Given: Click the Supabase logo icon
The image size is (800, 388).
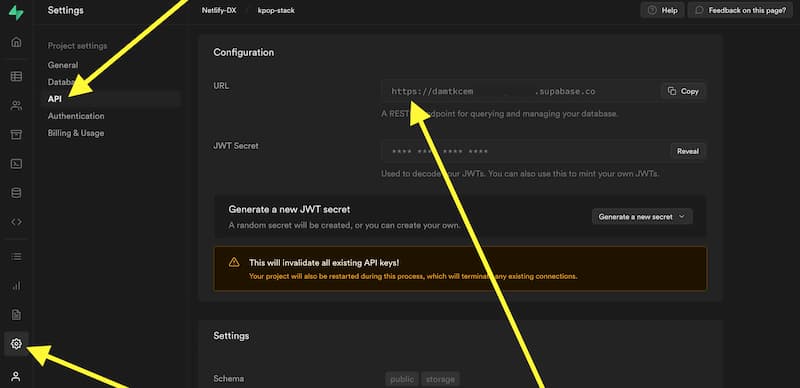Looking at the screenshot, I should pyautogui.click(x=16, y=12).
